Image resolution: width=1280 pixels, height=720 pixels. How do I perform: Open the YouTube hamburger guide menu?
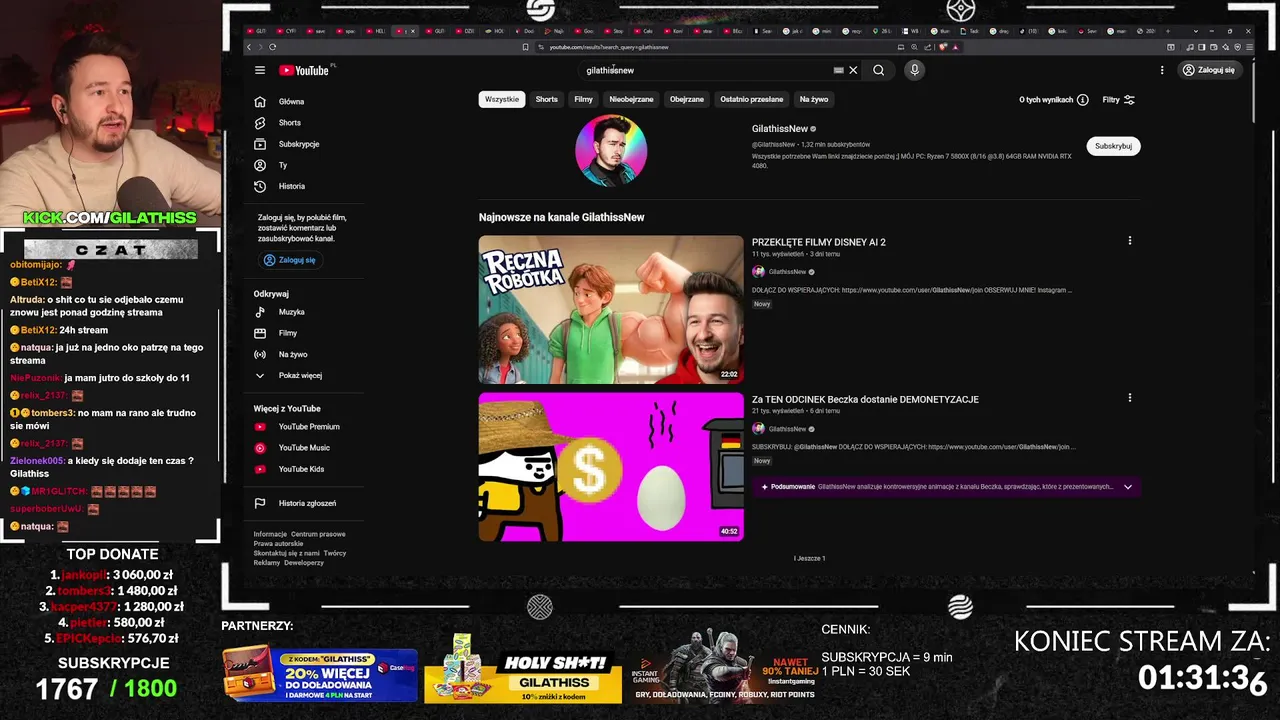point(260,70)
